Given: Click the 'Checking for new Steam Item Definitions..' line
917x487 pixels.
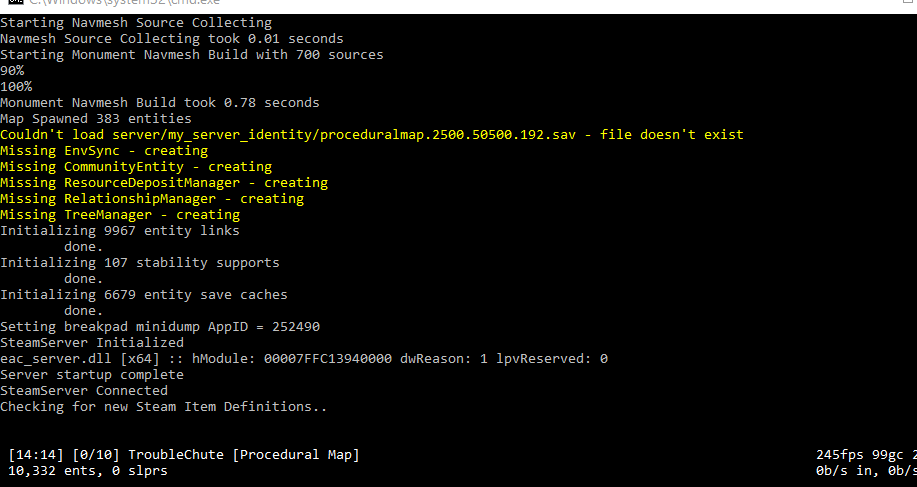Looking at the screenshot, I should 164,406.
